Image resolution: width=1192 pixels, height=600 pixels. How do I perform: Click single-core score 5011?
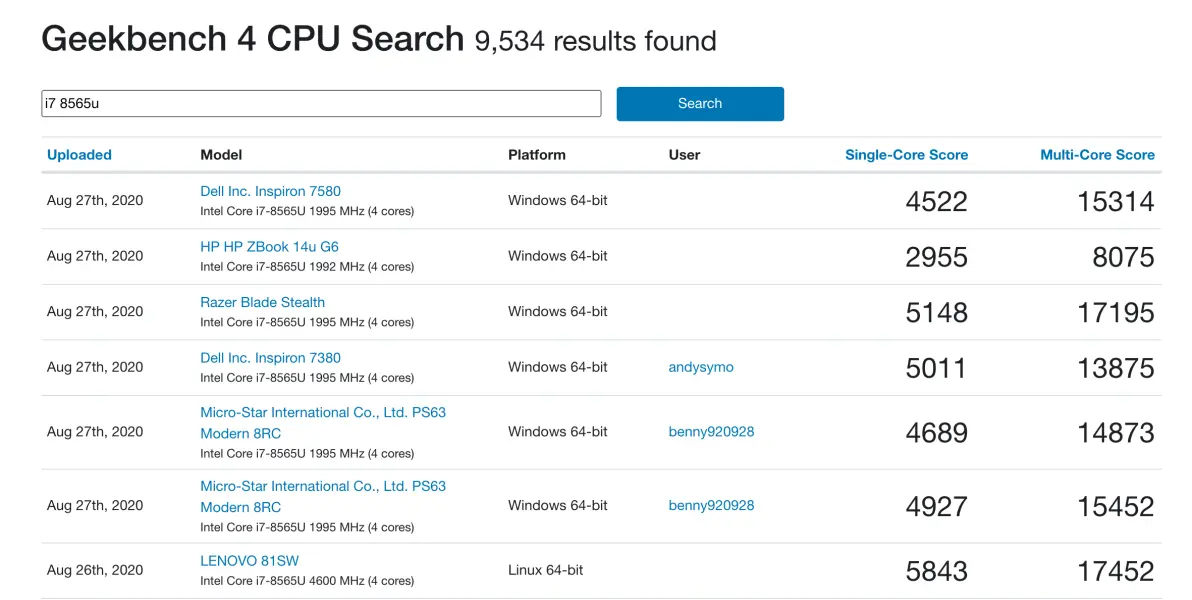coord(936,368)
